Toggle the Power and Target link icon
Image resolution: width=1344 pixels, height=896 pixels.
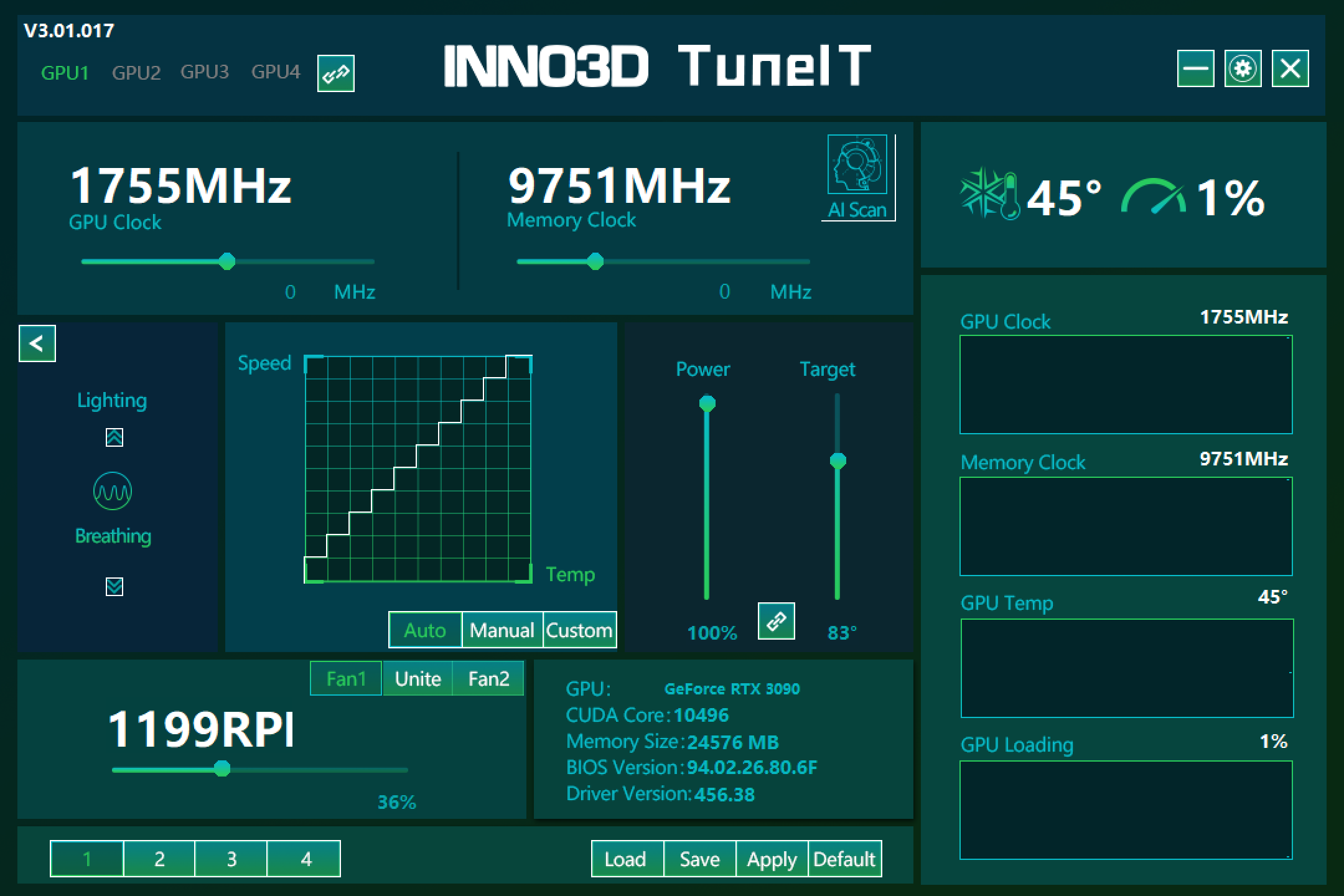[x=777, y=621]
